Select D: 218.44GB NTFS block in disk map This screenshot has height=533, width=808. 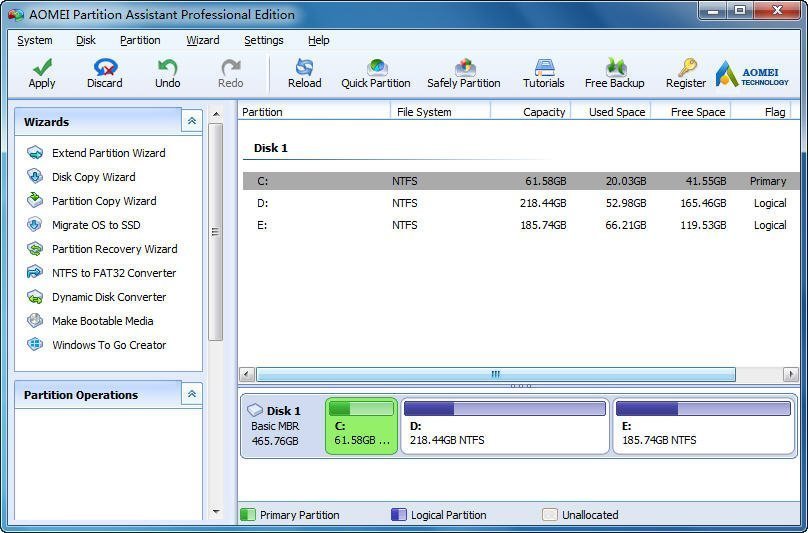click(x=505, y=425)
